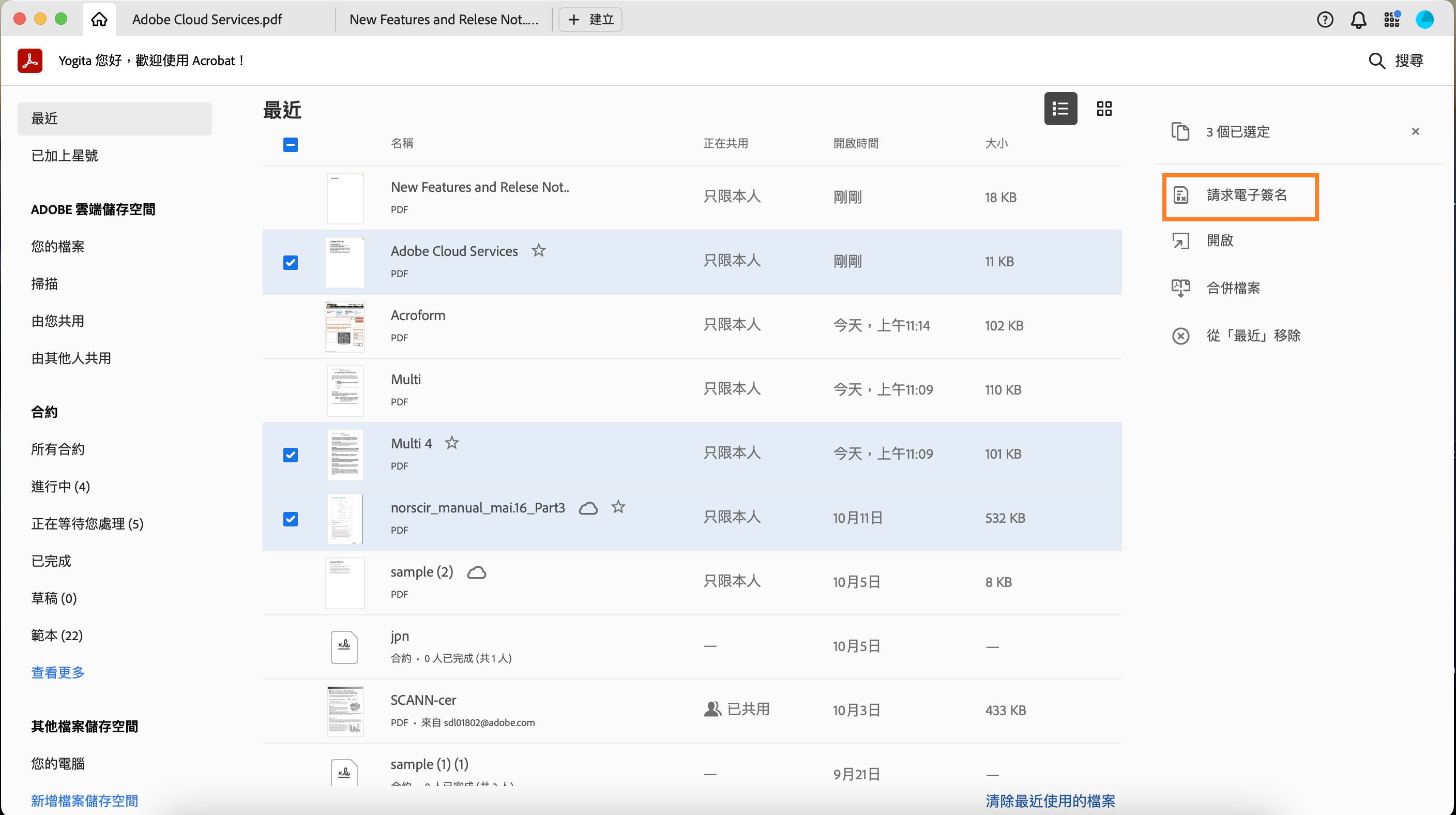Open notifications bell icon
The width and height of the screenshot is (1456, 815).
point(1358,20)
